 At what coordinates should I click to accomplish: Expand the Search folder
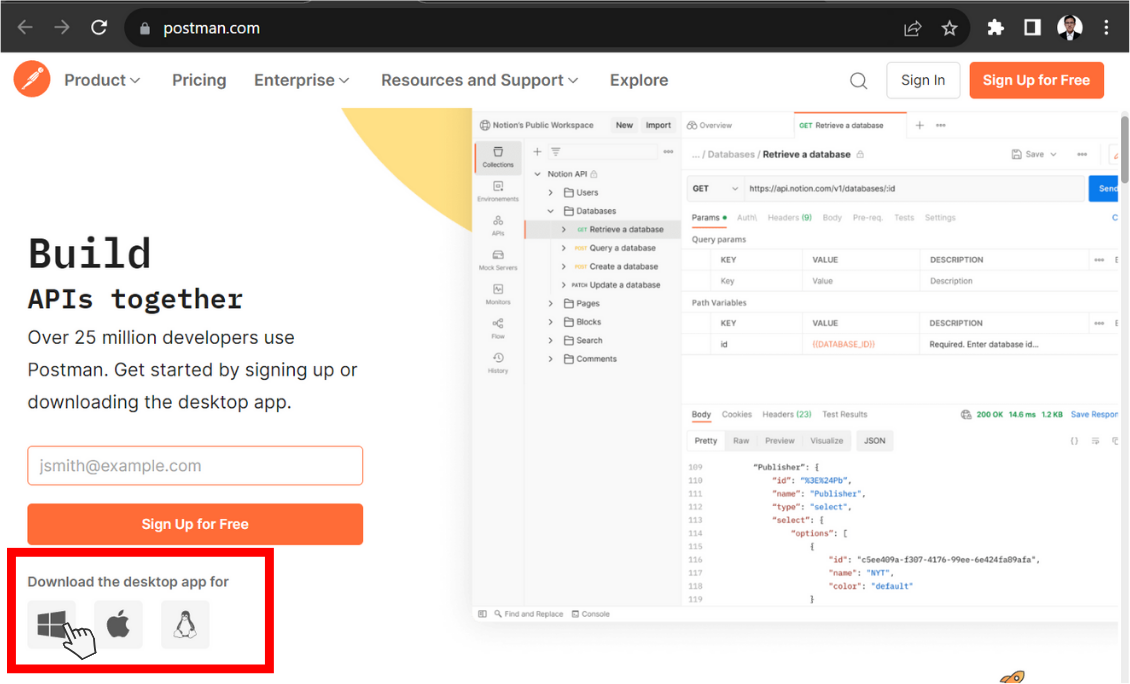click(551, 340)
